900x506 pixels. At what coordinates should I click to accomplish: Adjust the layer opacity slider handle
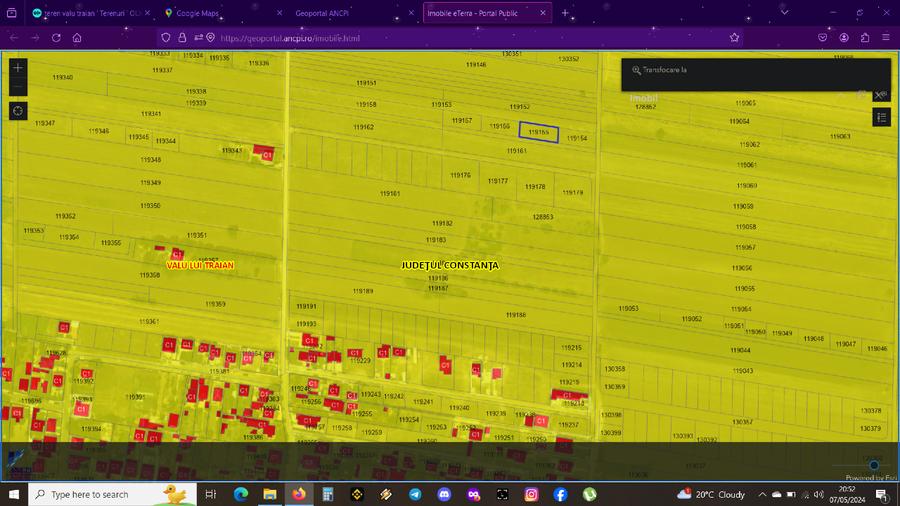coord(874,465)
